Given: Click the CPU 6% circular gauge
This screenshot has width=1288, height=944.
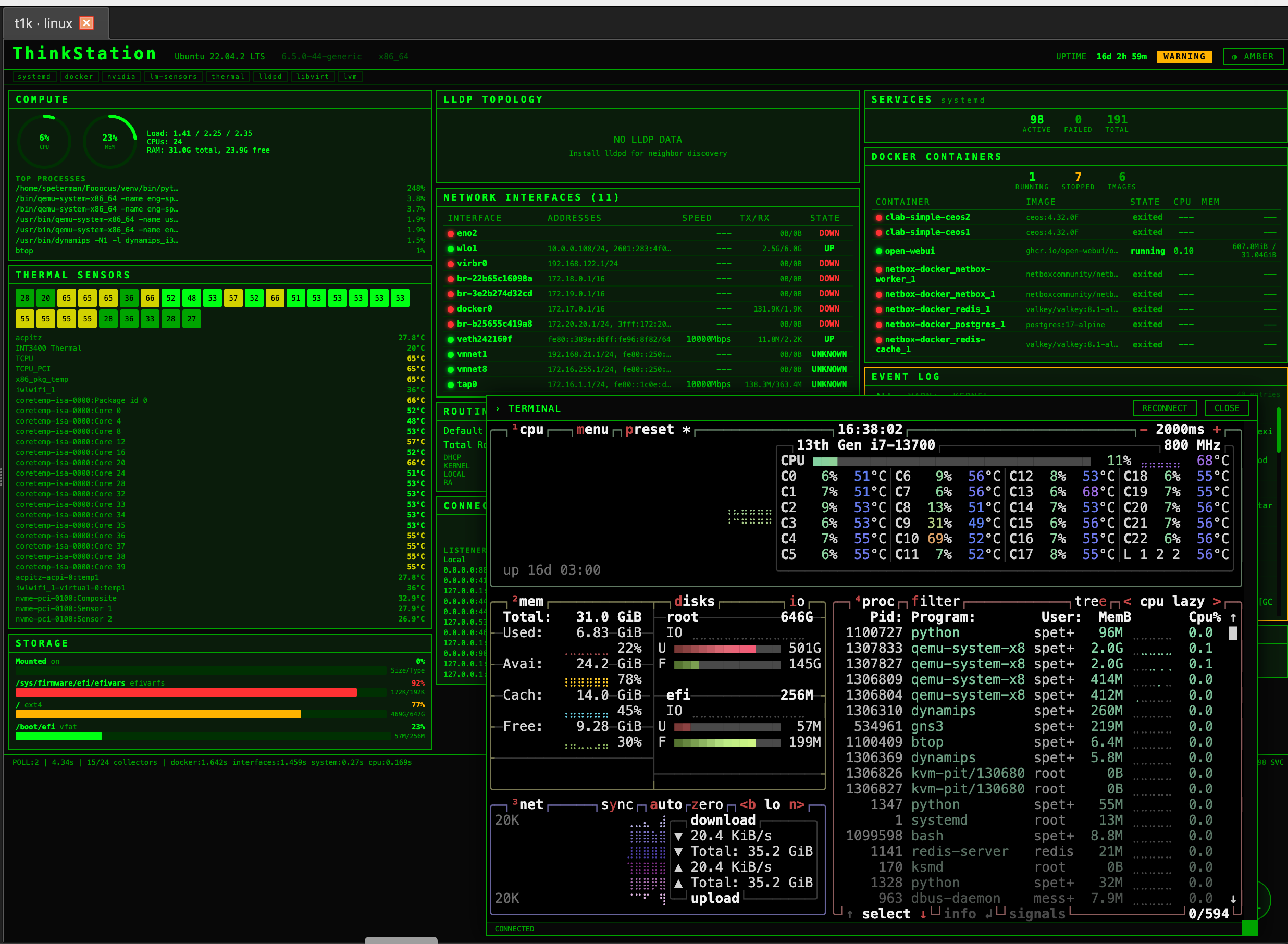Looking at the screenshot, I should (x=44, y=141).
